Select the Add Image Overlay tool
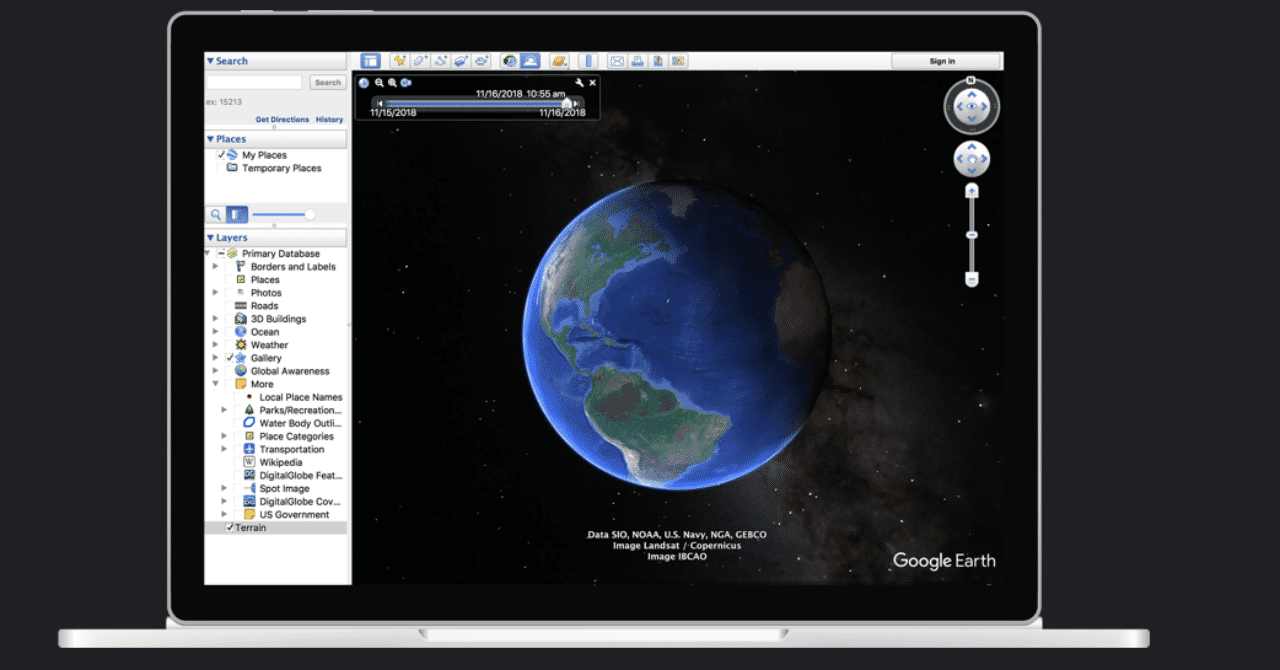The image size is (1280, 670). (461, 61)
